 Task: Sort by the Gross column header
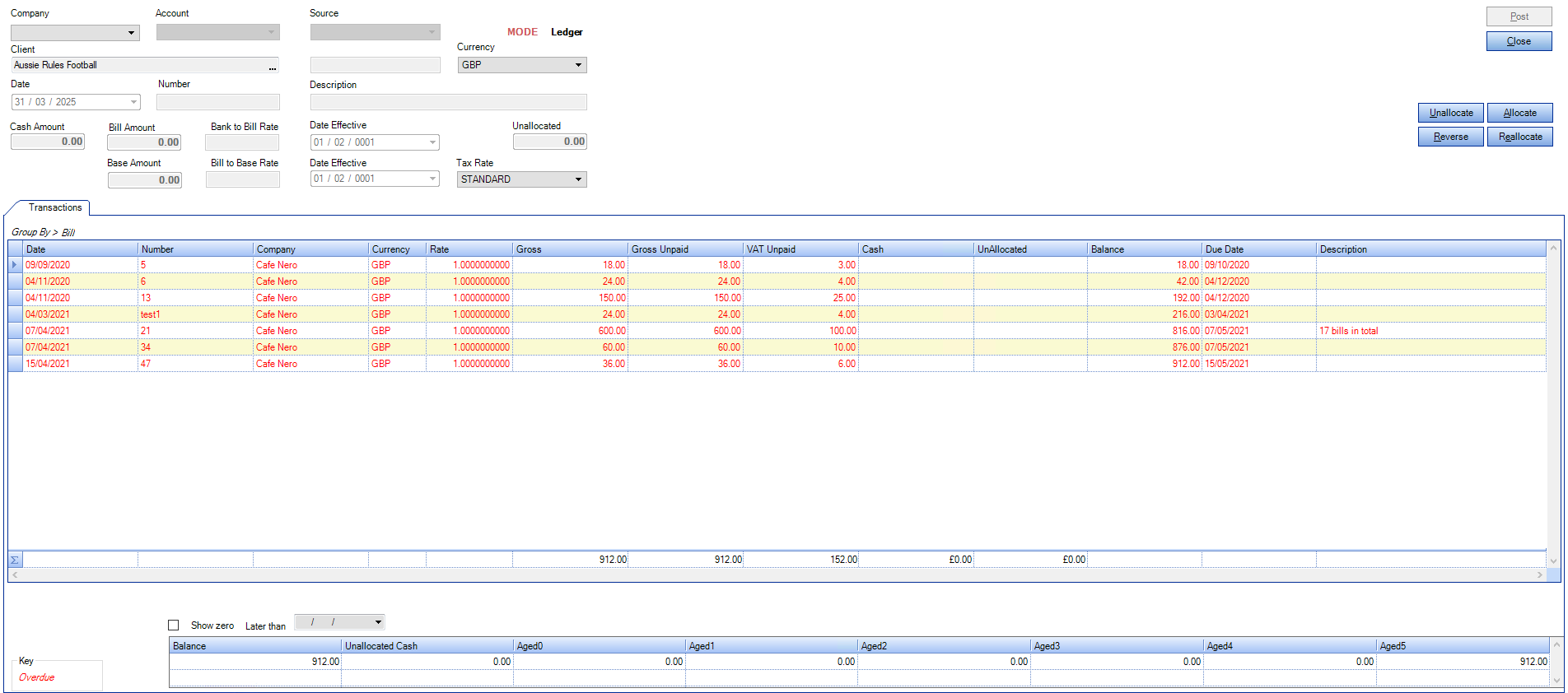[570, 249]
